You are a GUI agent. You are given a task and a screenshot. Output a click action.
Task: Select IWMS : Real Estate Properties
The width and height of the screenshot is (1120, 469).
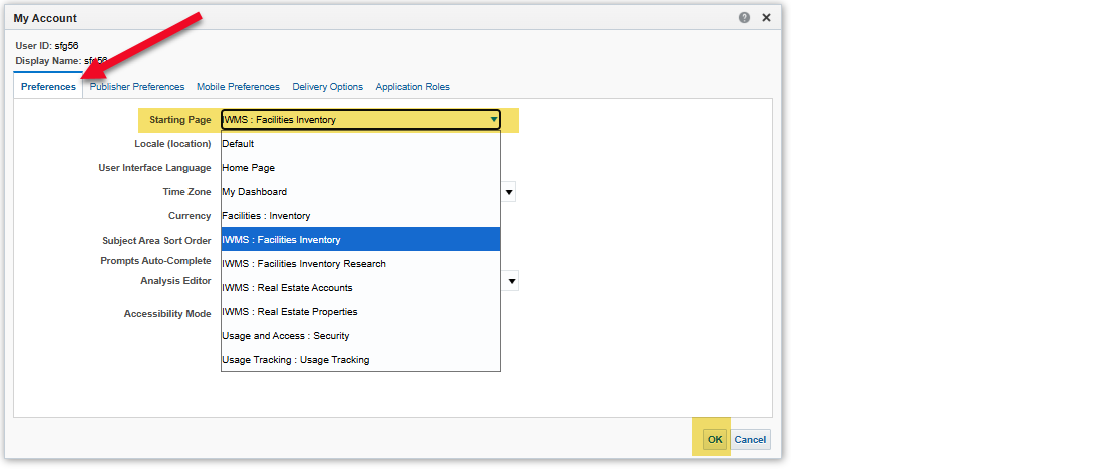click(x=360, y=312)
